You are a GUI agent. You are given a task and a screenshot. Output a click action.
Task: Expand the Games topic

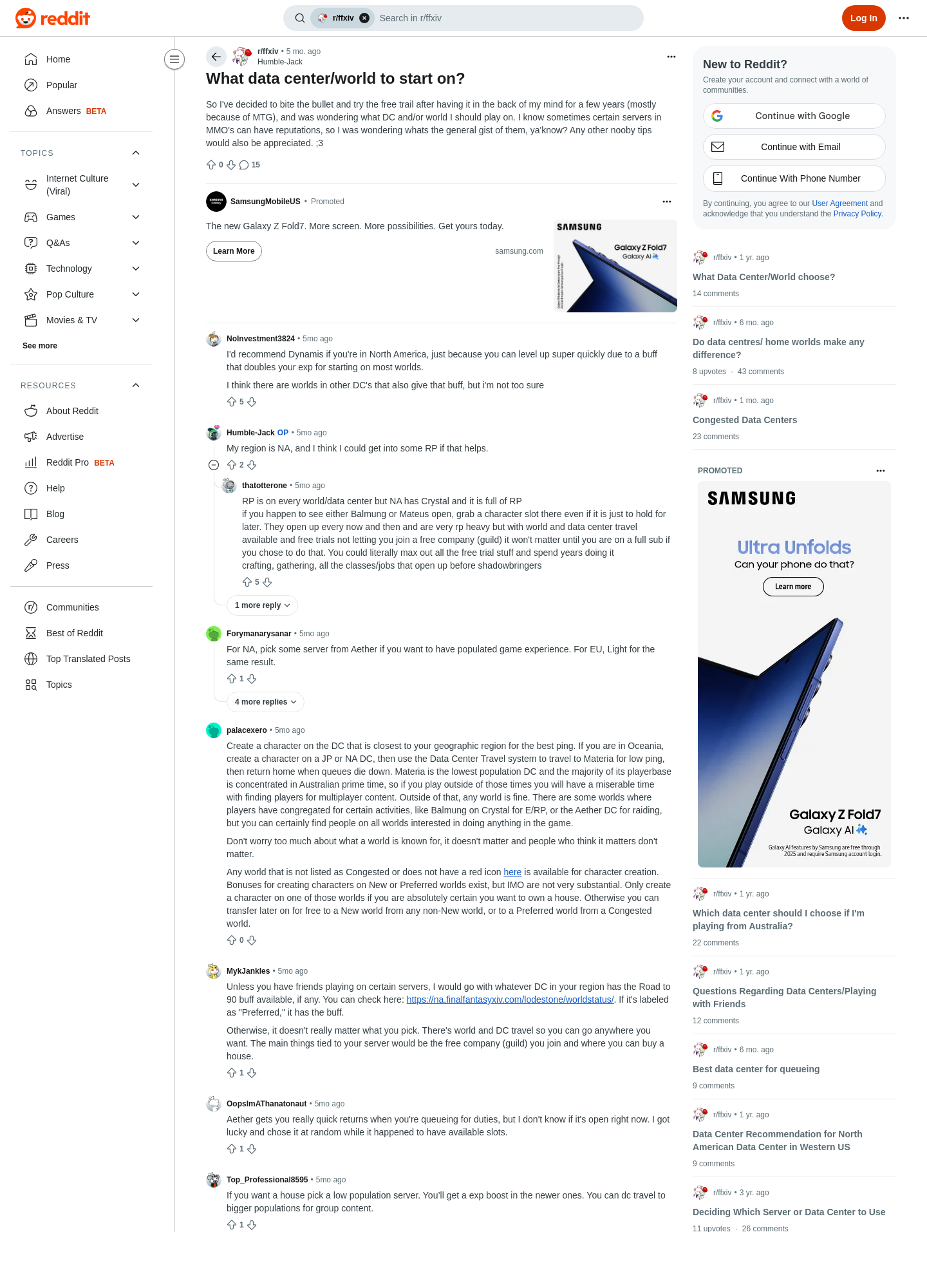pyautogui.click(x=136, y=217)
